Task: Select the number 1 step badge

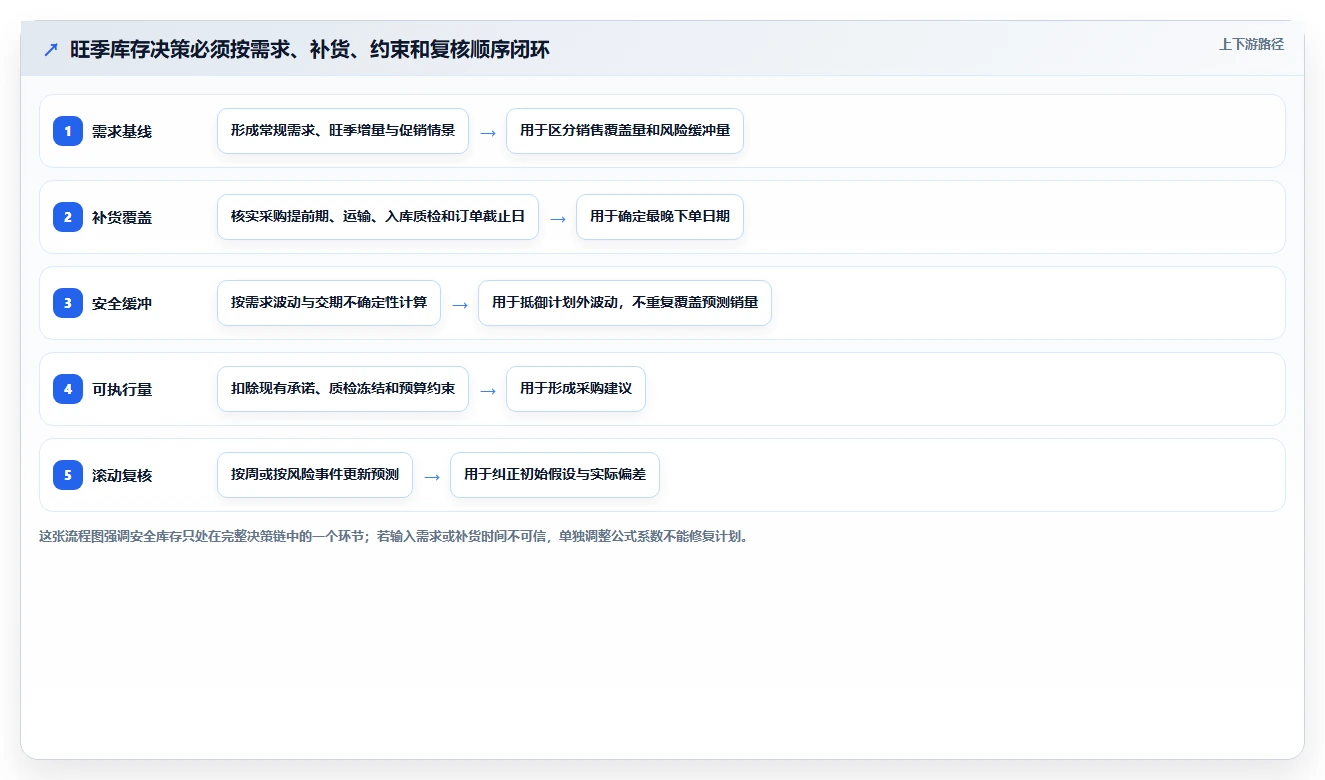Action: pyautogui.click(x=68, y=131)
